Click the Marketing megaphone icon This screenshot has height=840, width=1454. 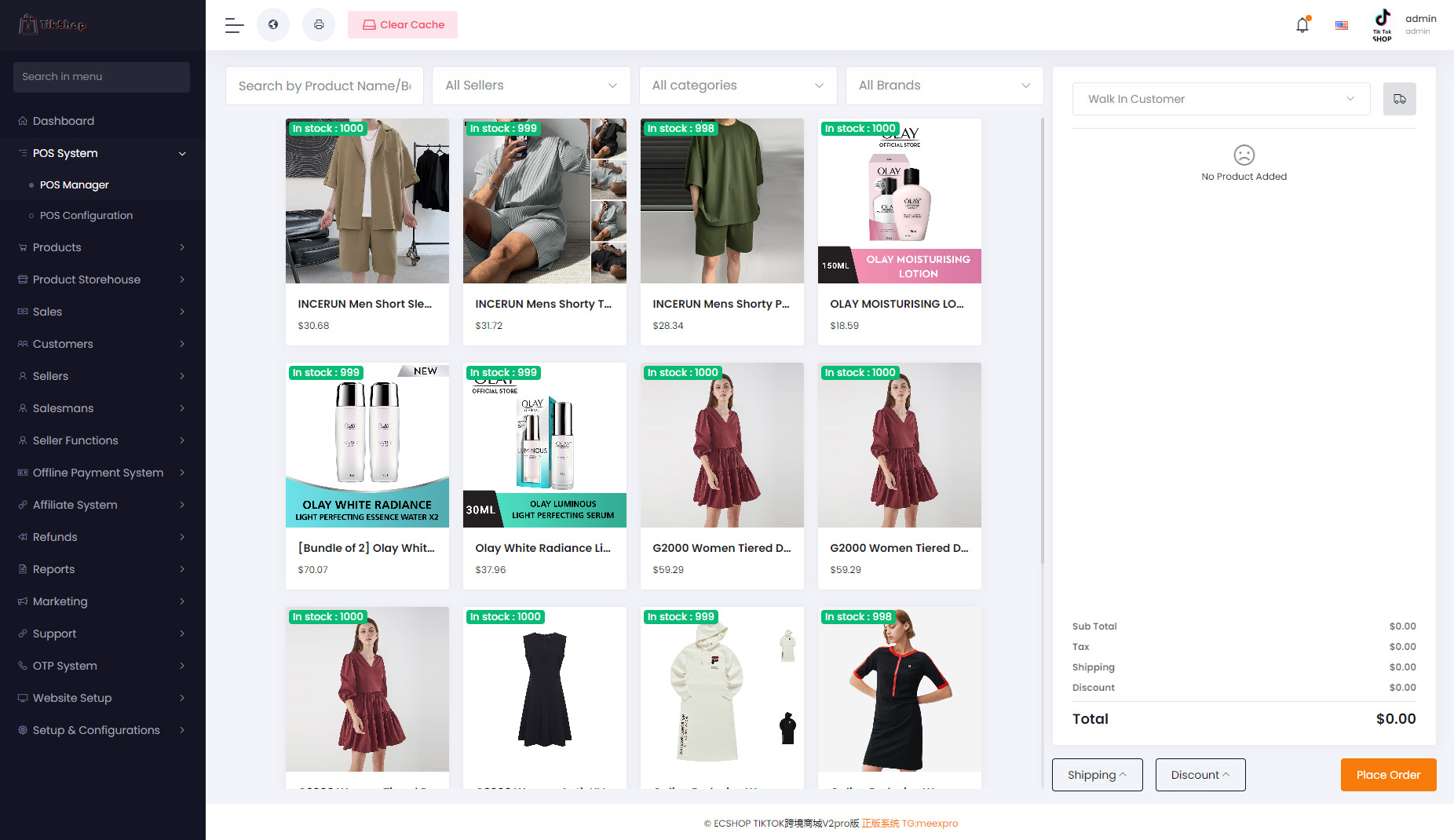(x=23, y=601)
